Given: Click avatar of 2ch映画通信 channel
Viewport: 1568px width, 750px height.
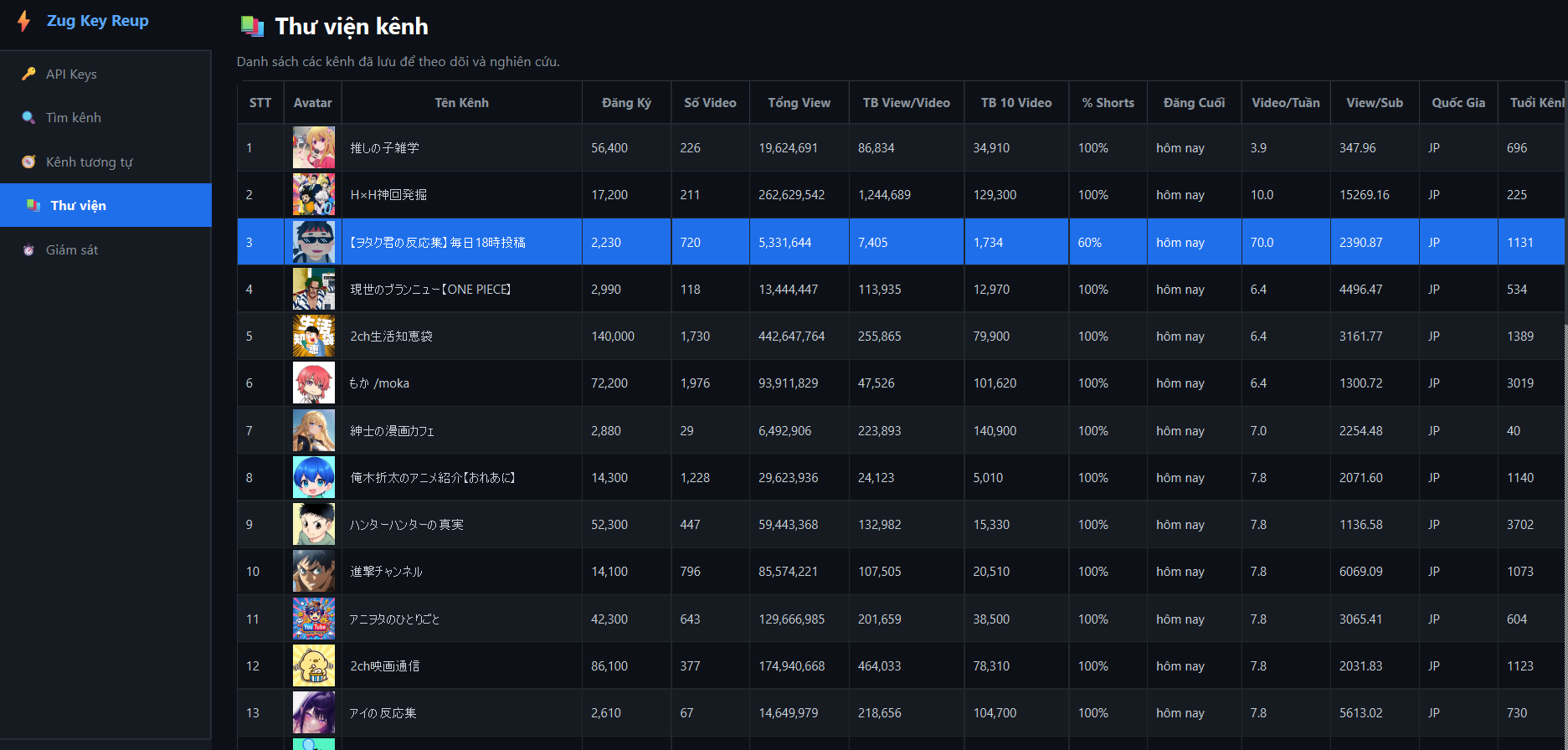Looking at the screenshot, I should click(x=314, y=665).
